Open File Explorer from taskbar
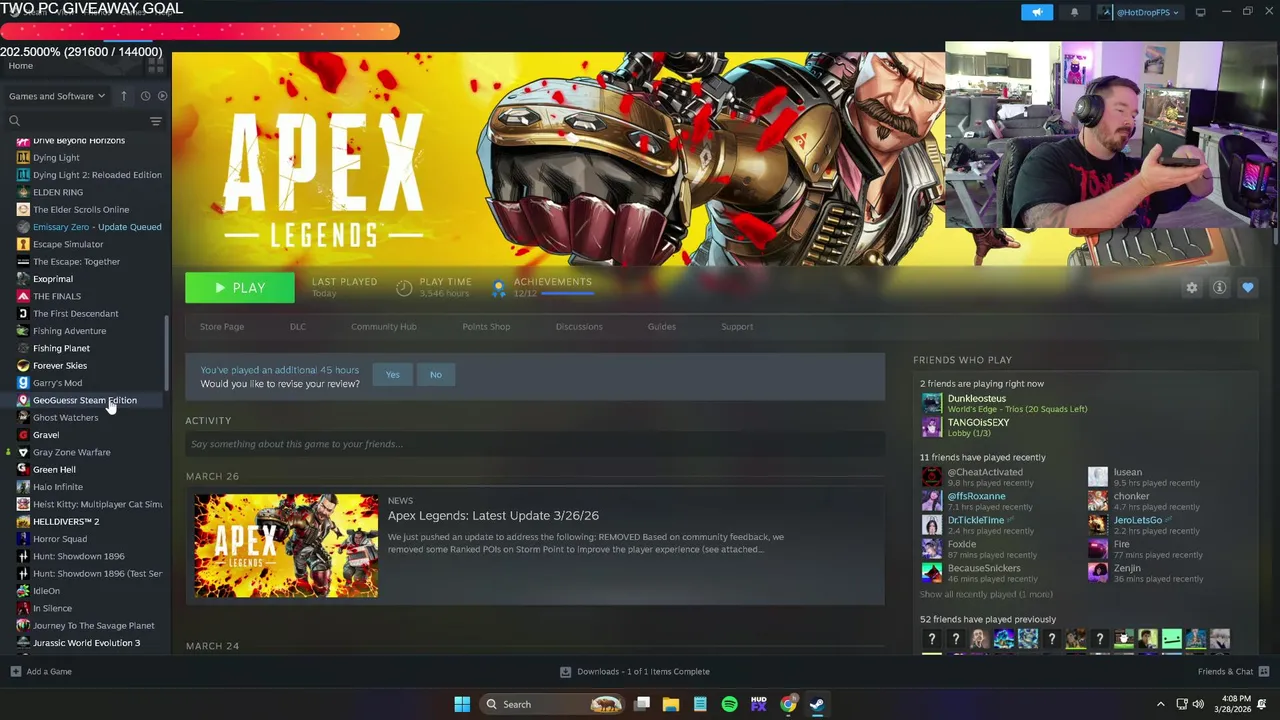This screenshot has height=720, width=1280. tap(671, 704)
